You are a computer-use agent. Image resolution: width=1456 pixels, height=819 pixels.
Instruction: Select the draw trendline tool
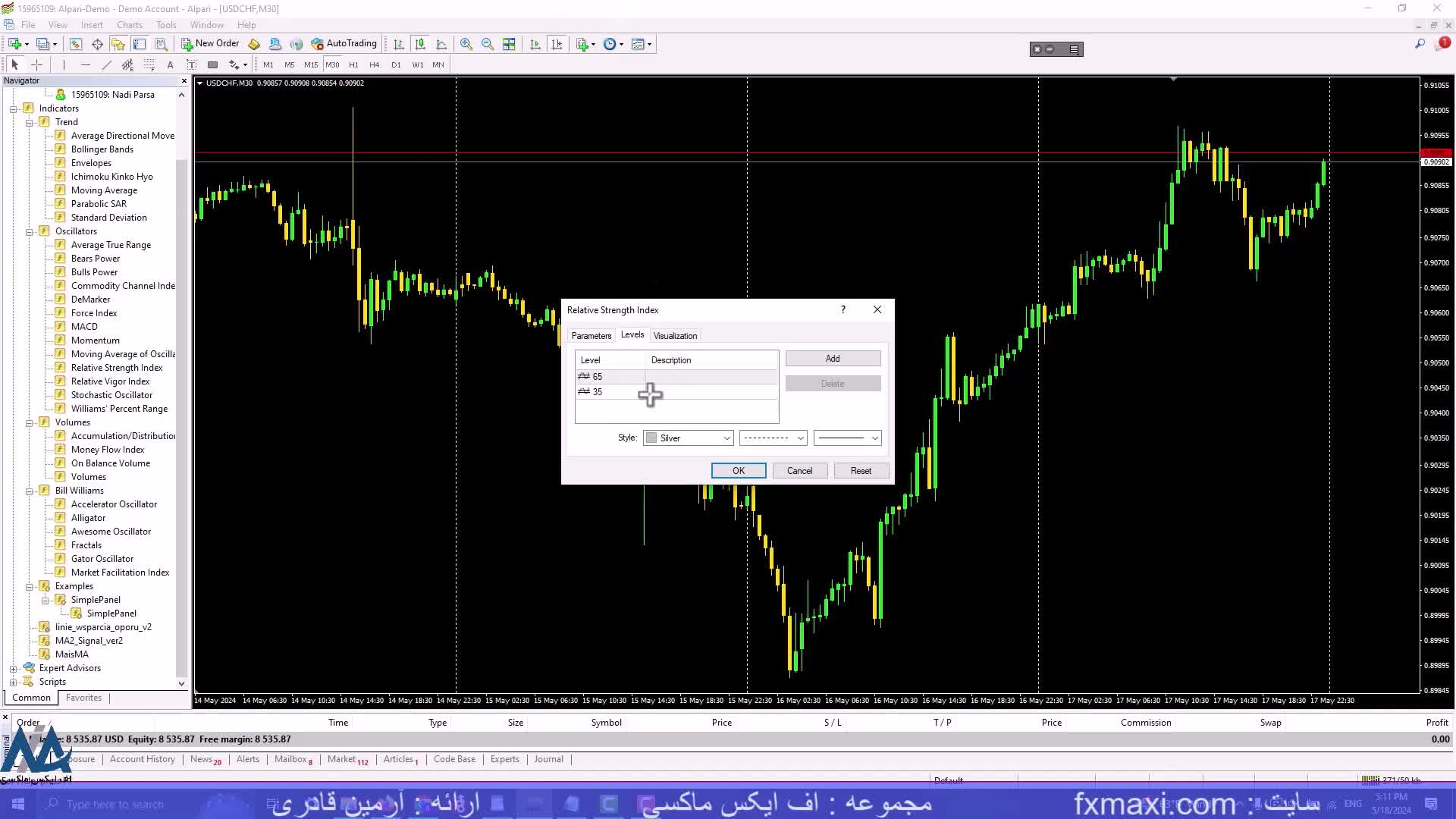point(106,64)
